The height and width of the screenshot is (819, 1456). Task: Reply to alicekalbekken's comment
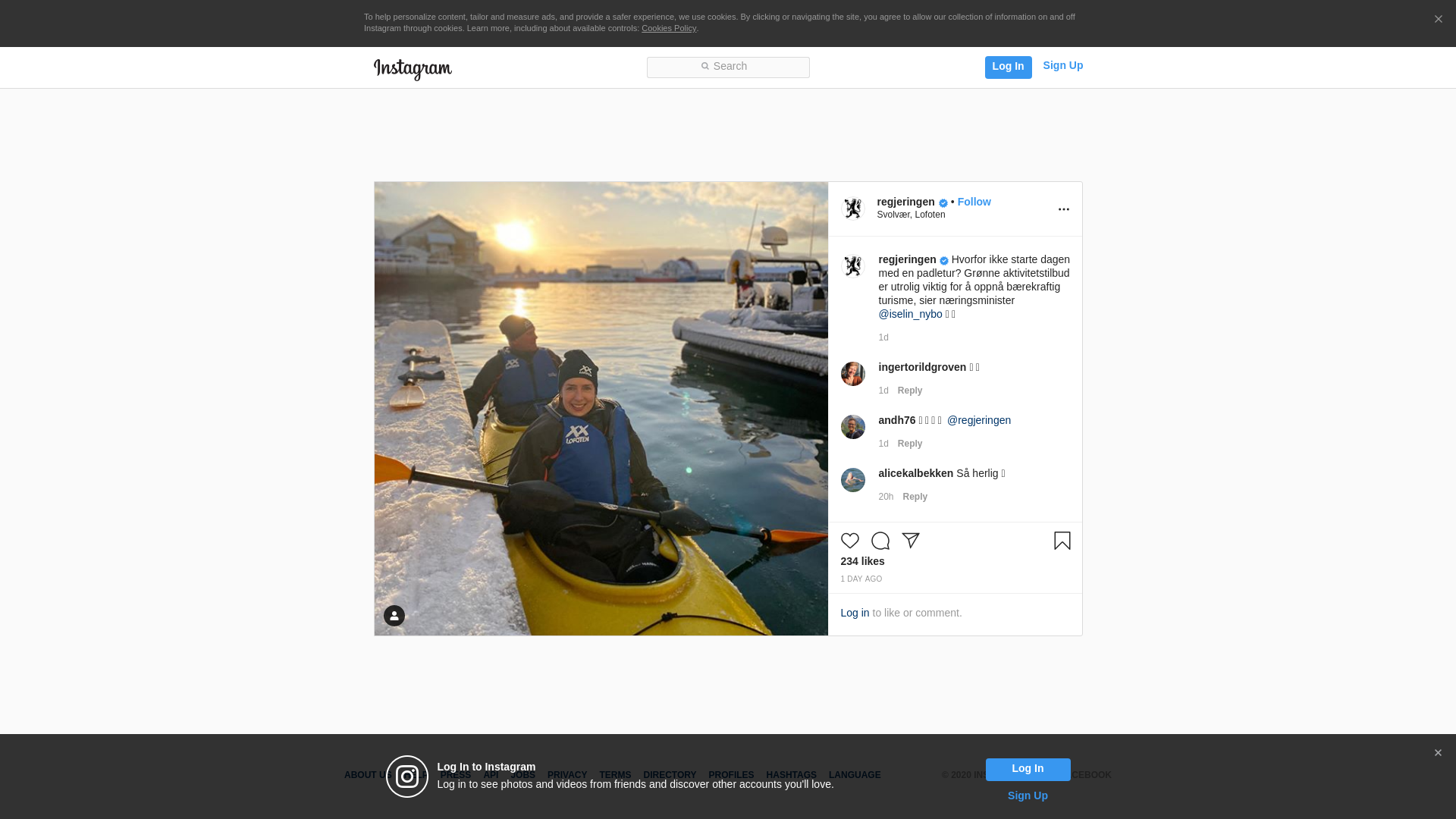tap(915, 497)
